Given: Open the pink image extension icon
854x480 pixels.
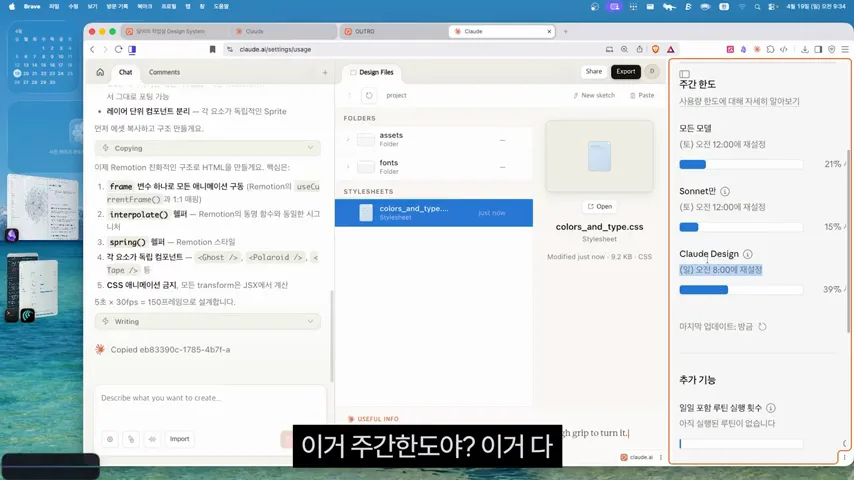Looking at the screenshot, I should (730, 49).
